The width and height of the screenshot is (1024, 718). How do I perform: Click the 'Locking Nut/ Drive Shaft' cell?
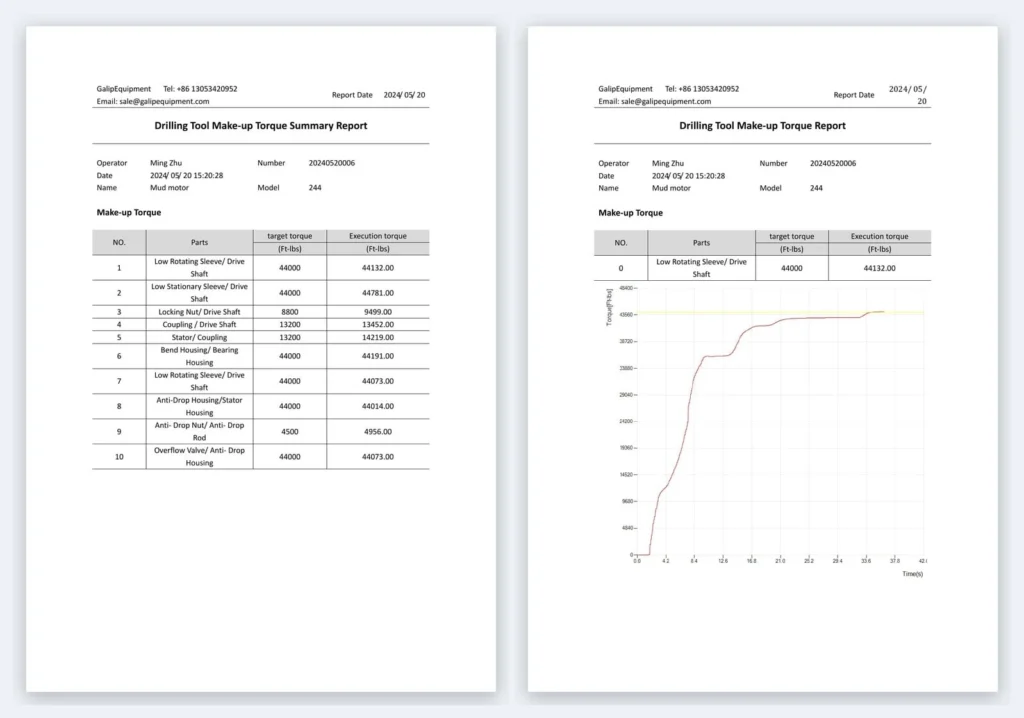[199, 312]
